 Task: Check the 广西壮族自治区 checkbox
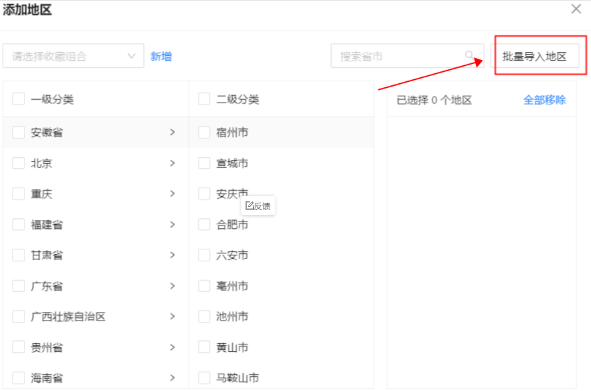coord(18,316)
